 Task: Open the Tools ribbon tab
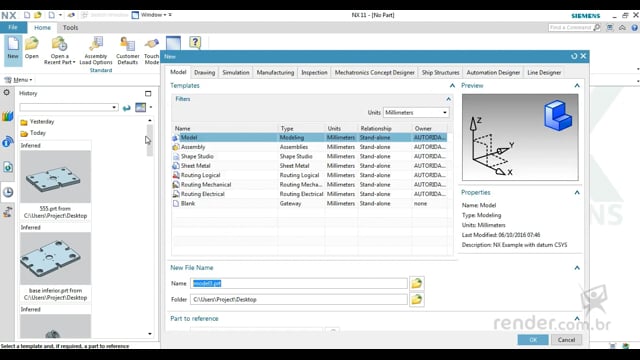(70, 27)
